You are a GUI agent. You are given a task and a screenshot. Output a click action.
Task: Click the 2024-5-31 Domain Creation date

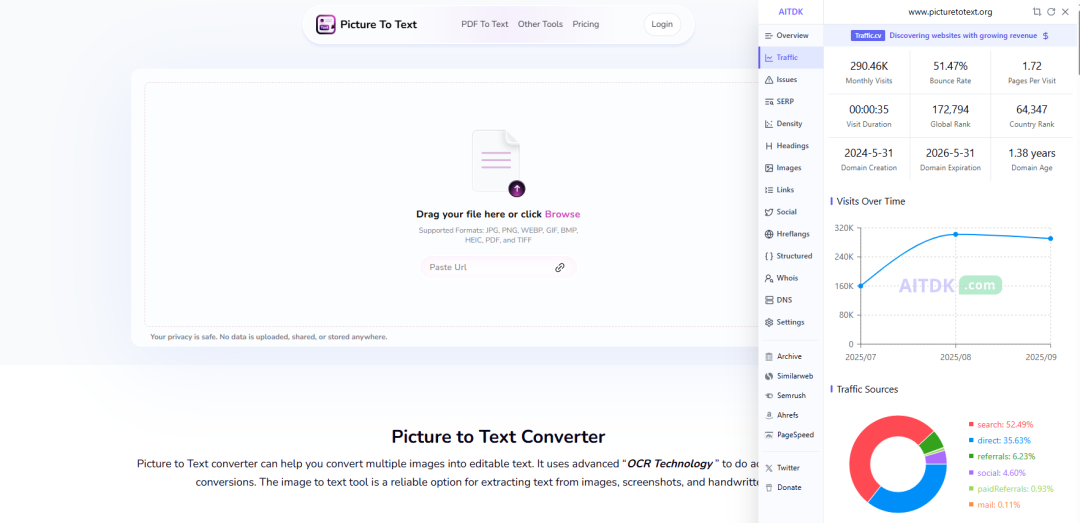(x=869, y=153)
